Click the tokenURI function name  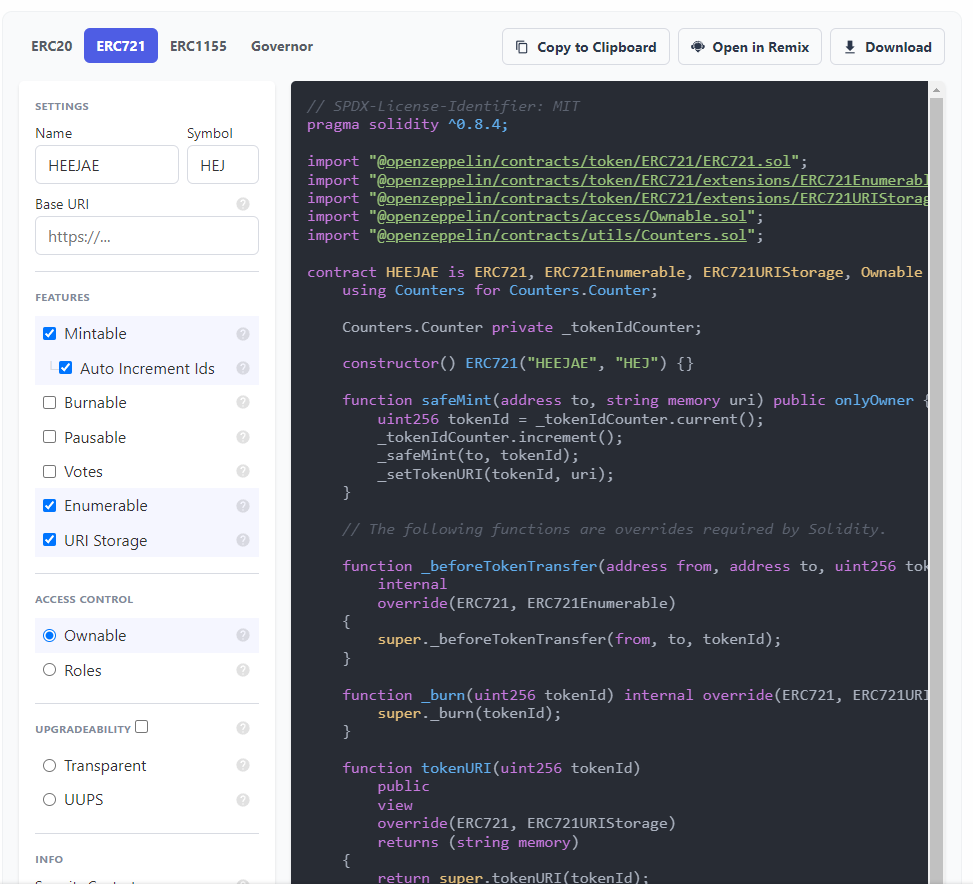456,768
